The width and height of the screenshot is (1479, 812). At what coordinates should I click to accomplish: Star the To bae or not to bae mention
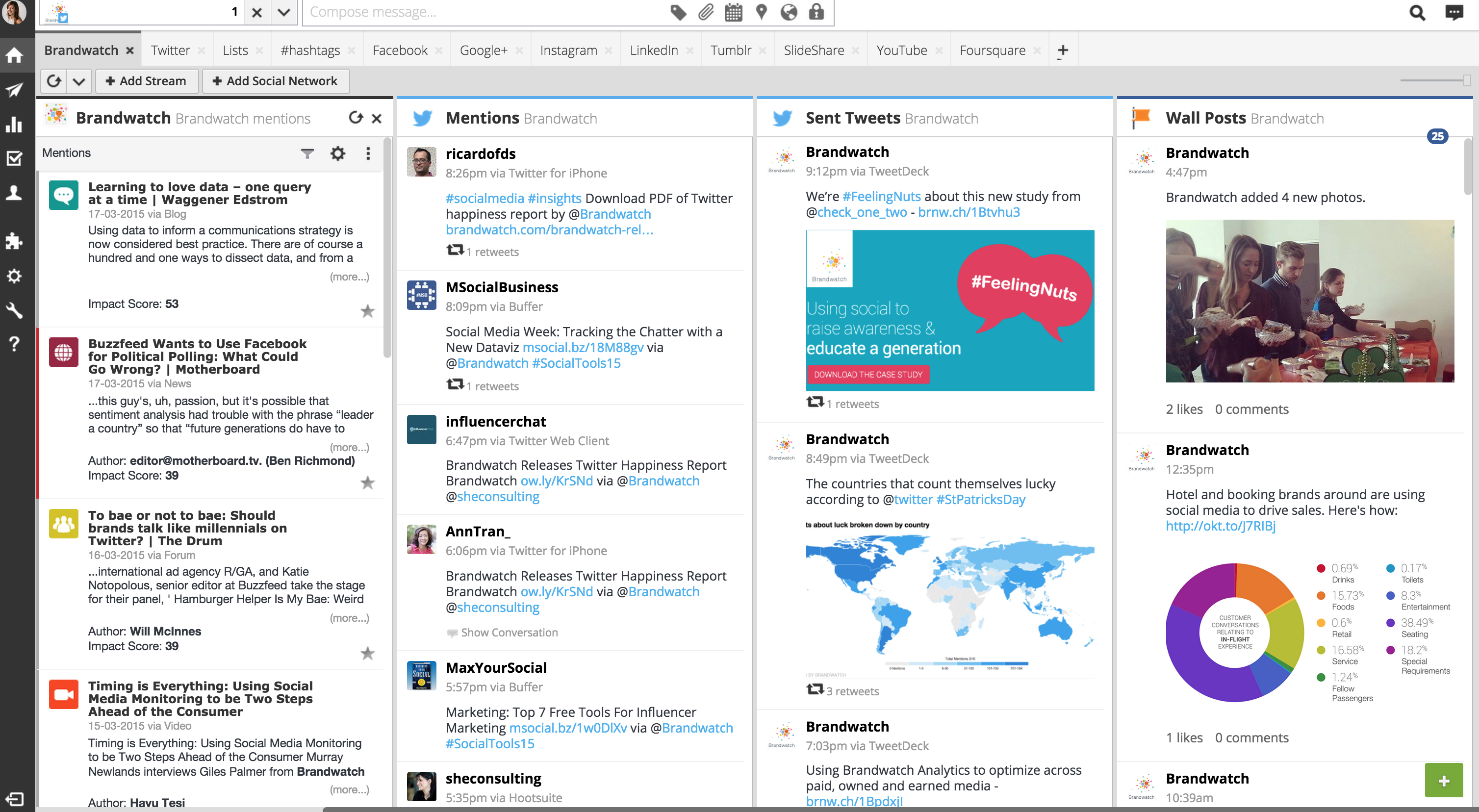[x=367, y=654]
